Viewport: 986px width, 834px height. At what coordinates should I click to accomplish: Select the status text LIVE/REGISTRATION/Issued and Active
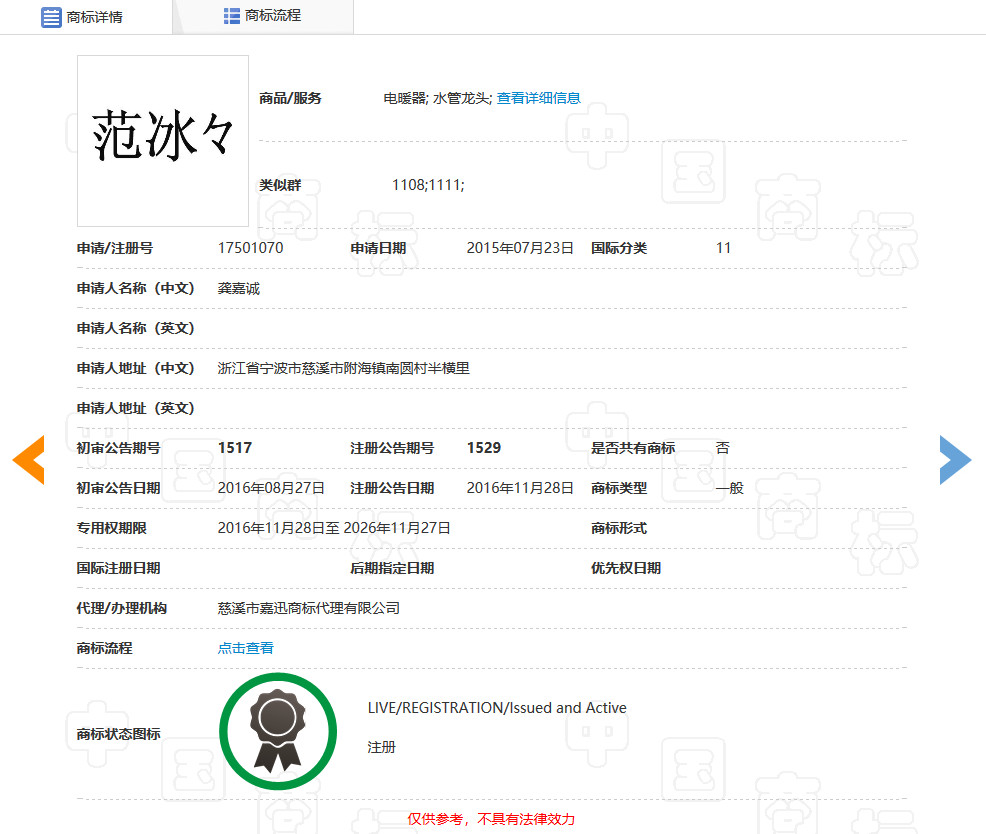click(x=497, y=708)
